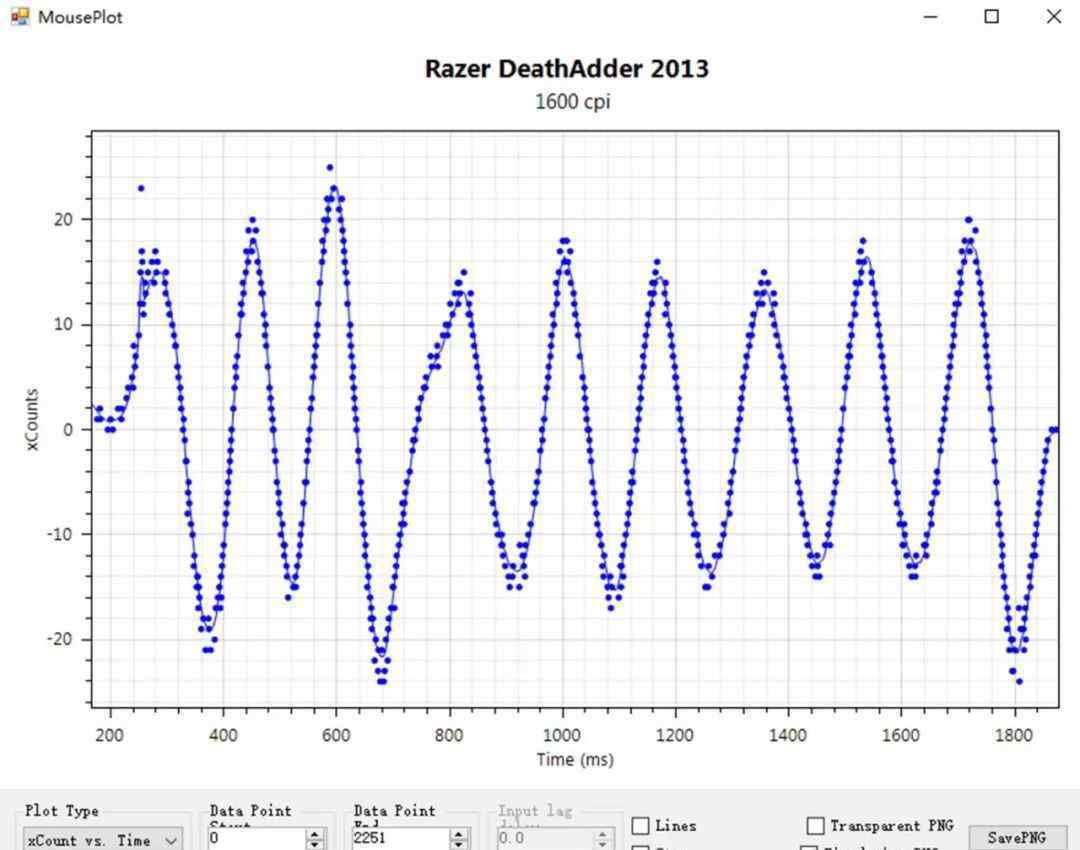This screenshot has width=1080, height=850.
Task: Click the "MousePlot" window title text
Action: coord(81,17)
